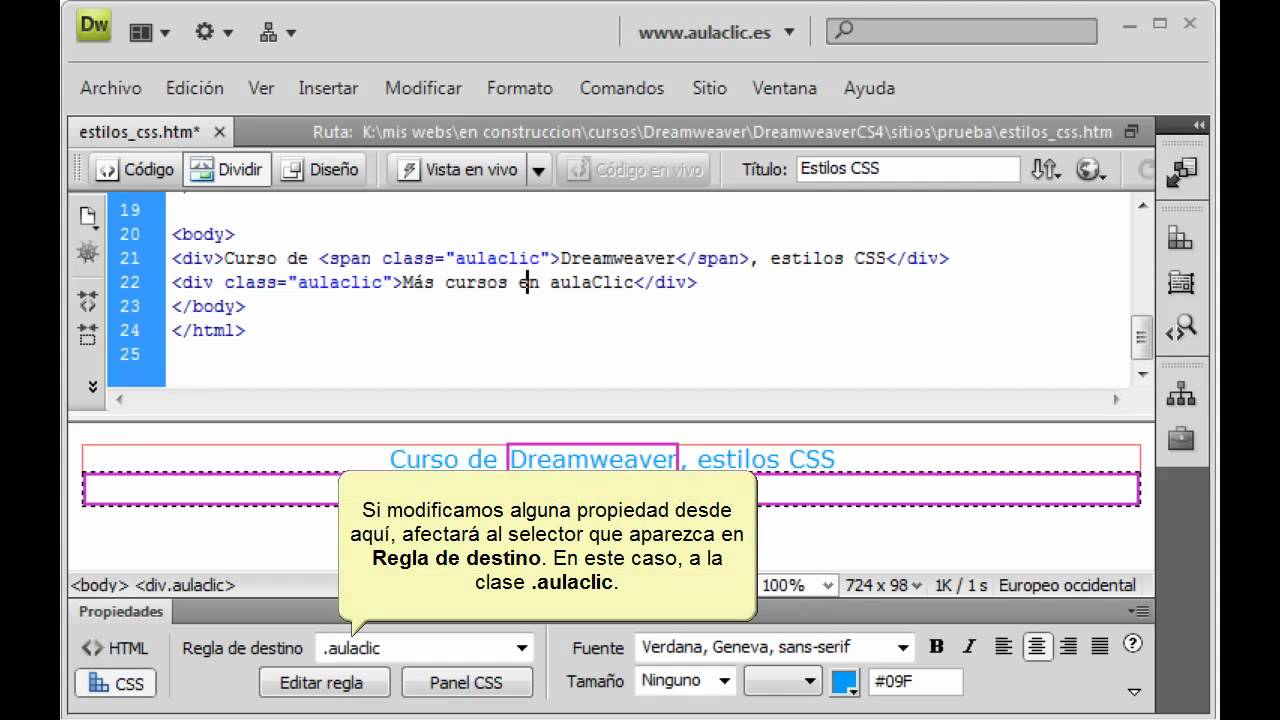Open the CSS Styles panel icon in dock
The height and width of the screenshot is (720, 1280).
pyautogui.click(x=1181, y=238)
